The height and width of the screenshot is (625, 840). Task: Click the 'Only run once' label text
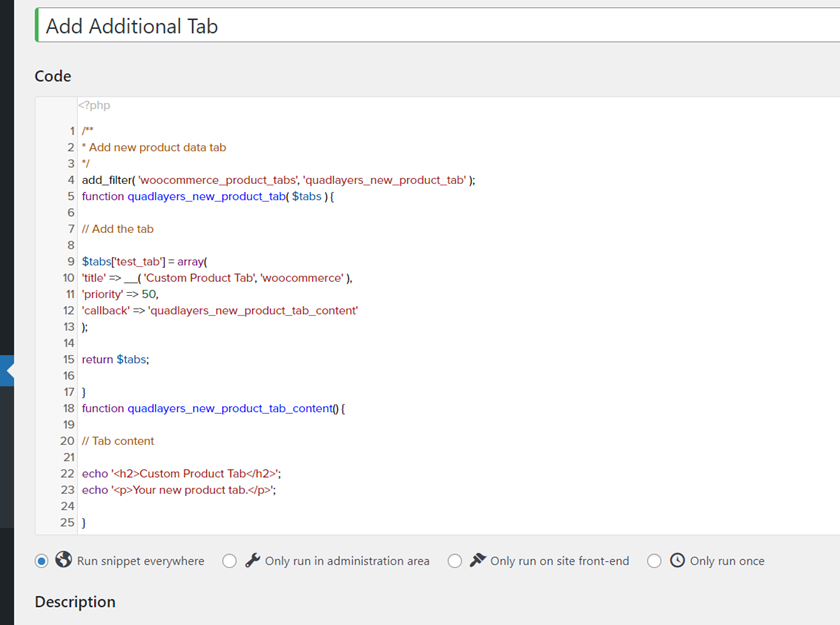pos(727,561)
